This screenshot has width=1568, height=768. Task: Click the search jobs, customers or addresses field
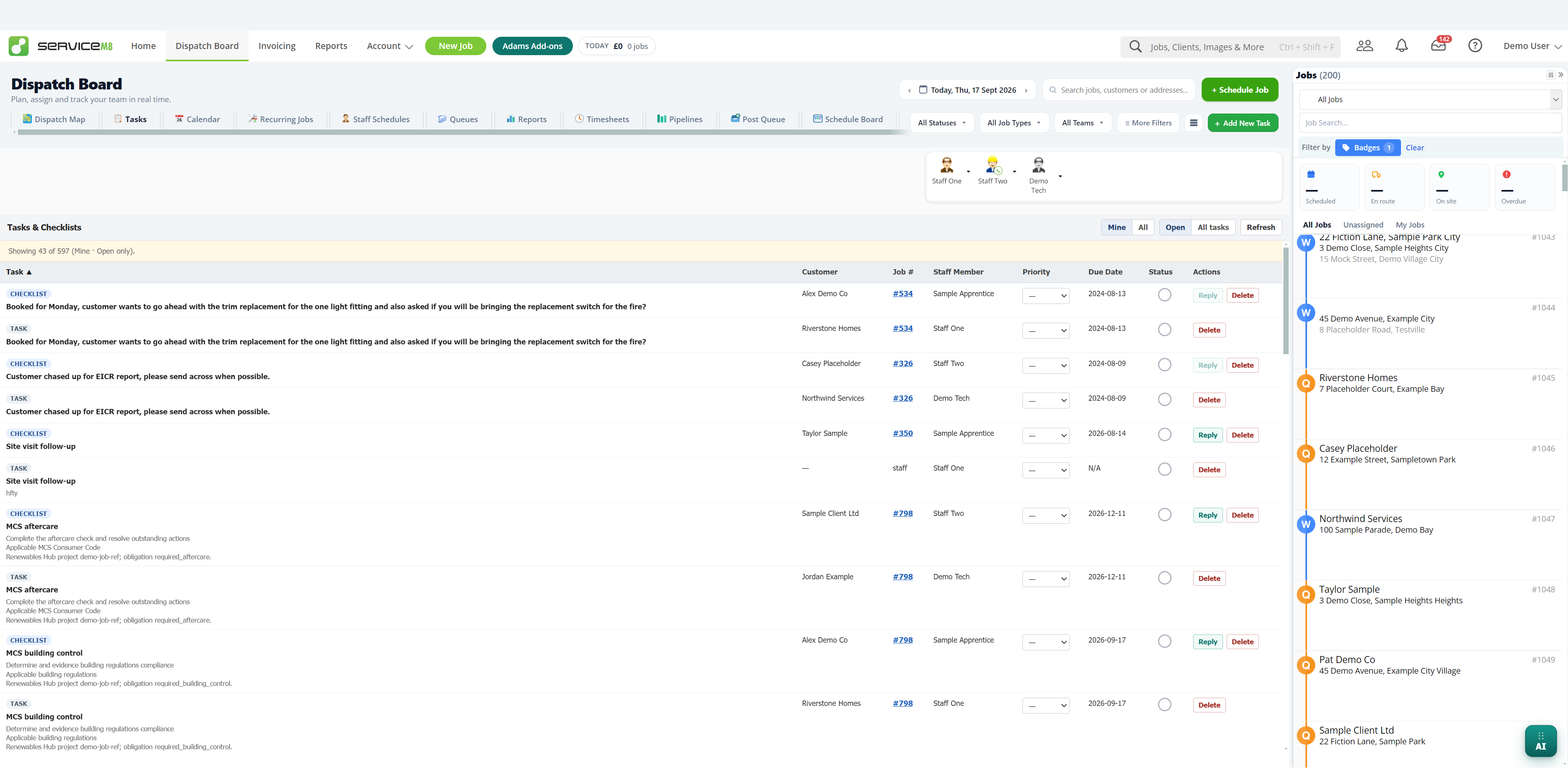[x=1119, y=89]
